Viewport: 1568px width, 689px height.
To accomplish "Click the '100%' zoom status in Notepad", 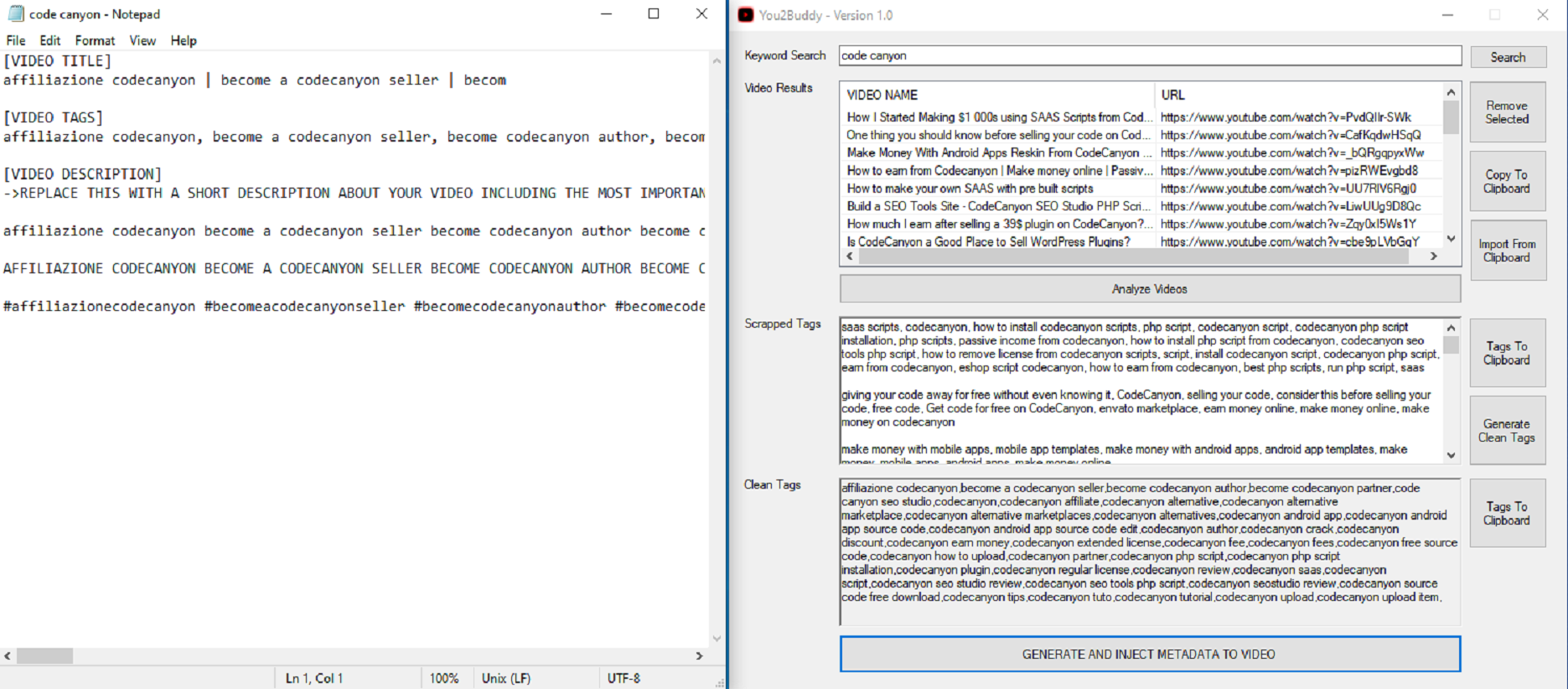I will coord(444,678).
